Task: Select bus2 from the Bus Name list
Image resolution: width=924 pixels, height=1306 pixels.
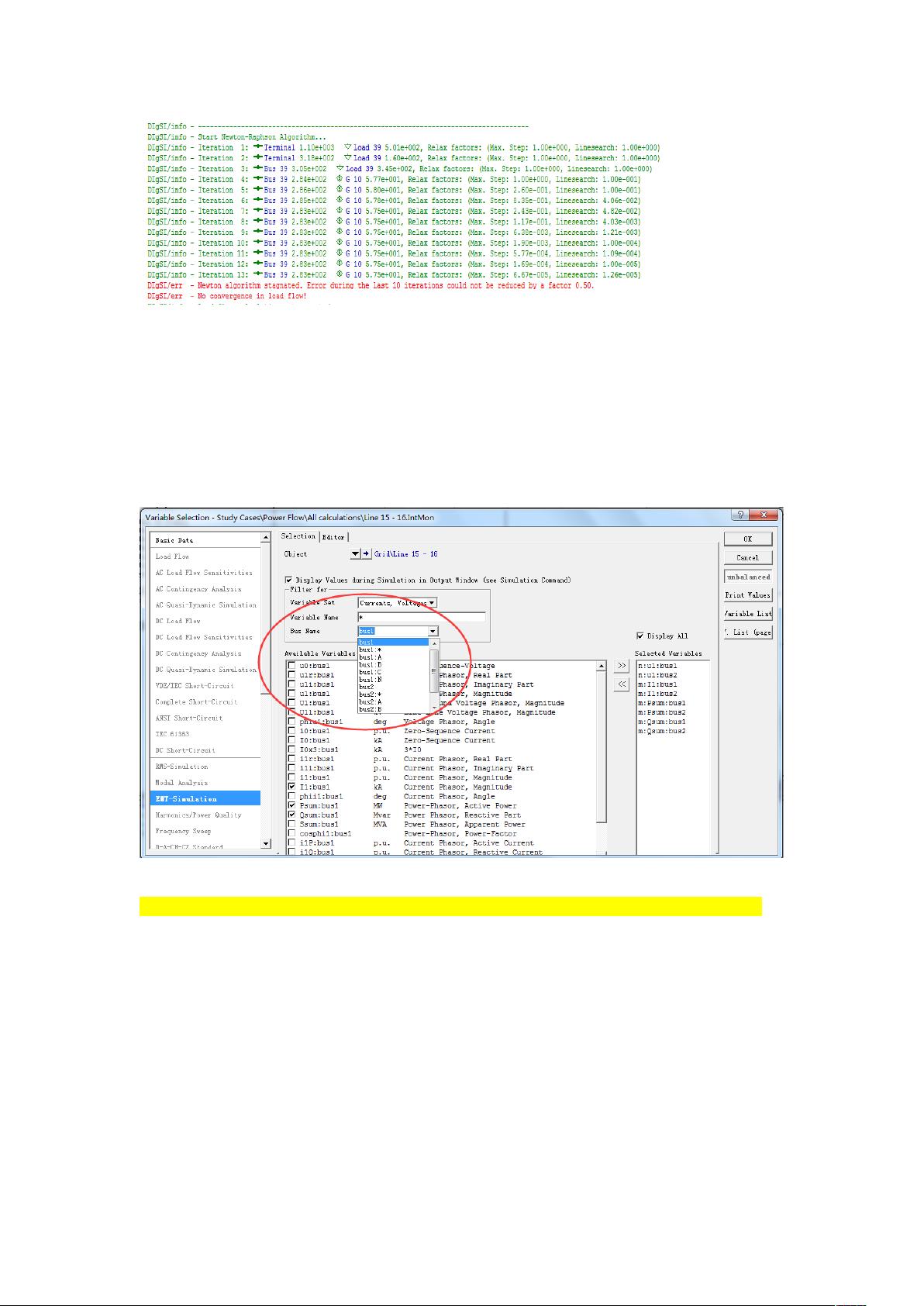Action: click(367, 687)
